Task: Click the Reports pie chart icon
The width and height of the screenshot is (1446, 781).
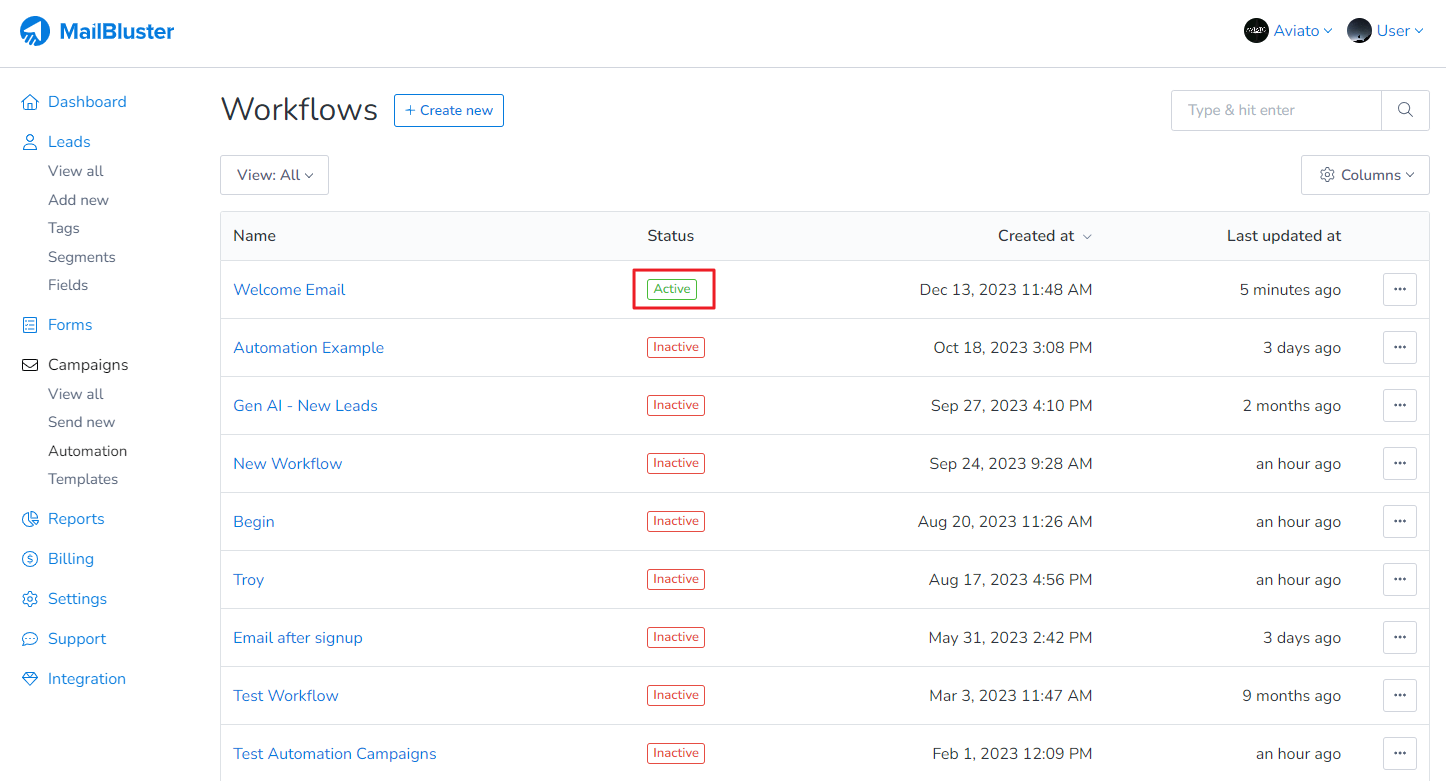Action: [x=30, y=519]
